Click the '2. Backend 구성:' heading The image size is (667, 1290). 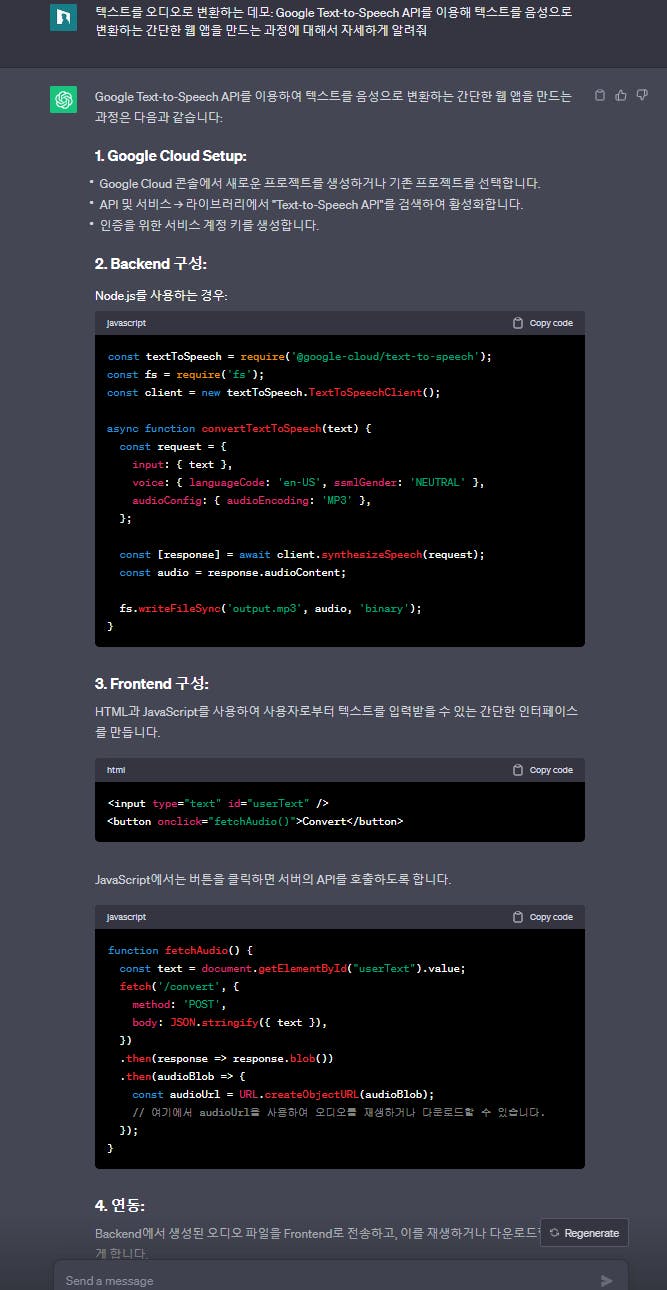(151, 264)
